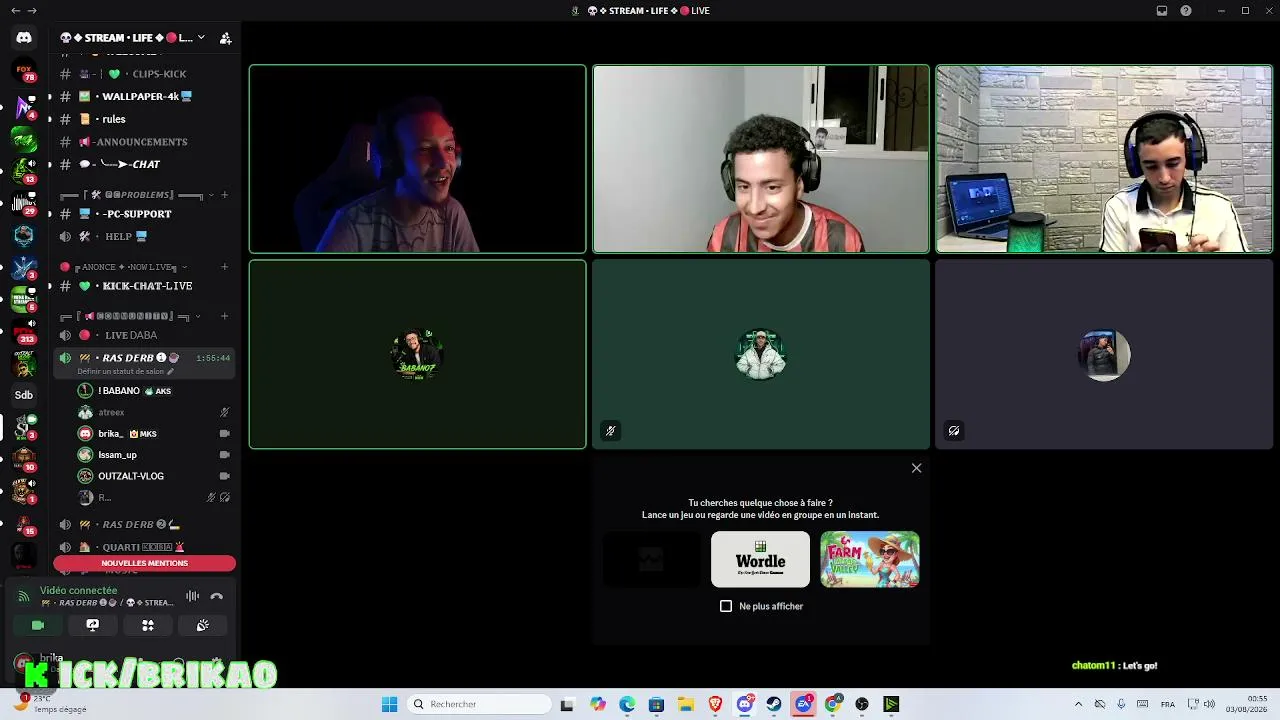This screenshot has width=1280, height=720.
Task: Open the soundboard in voice panel
Action: (x=203, y=625)
